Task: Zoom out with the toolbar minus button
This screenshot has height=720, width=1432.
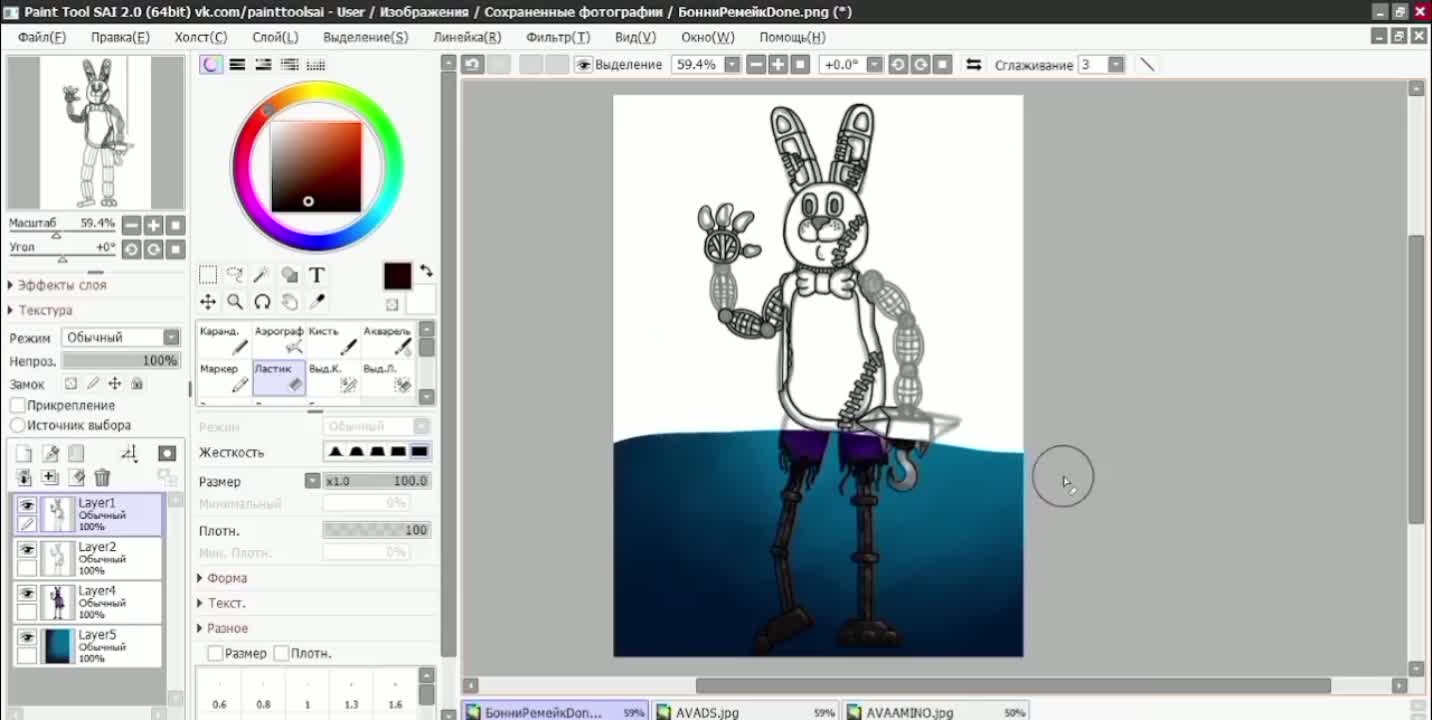Action: click(x=757, y=64)
